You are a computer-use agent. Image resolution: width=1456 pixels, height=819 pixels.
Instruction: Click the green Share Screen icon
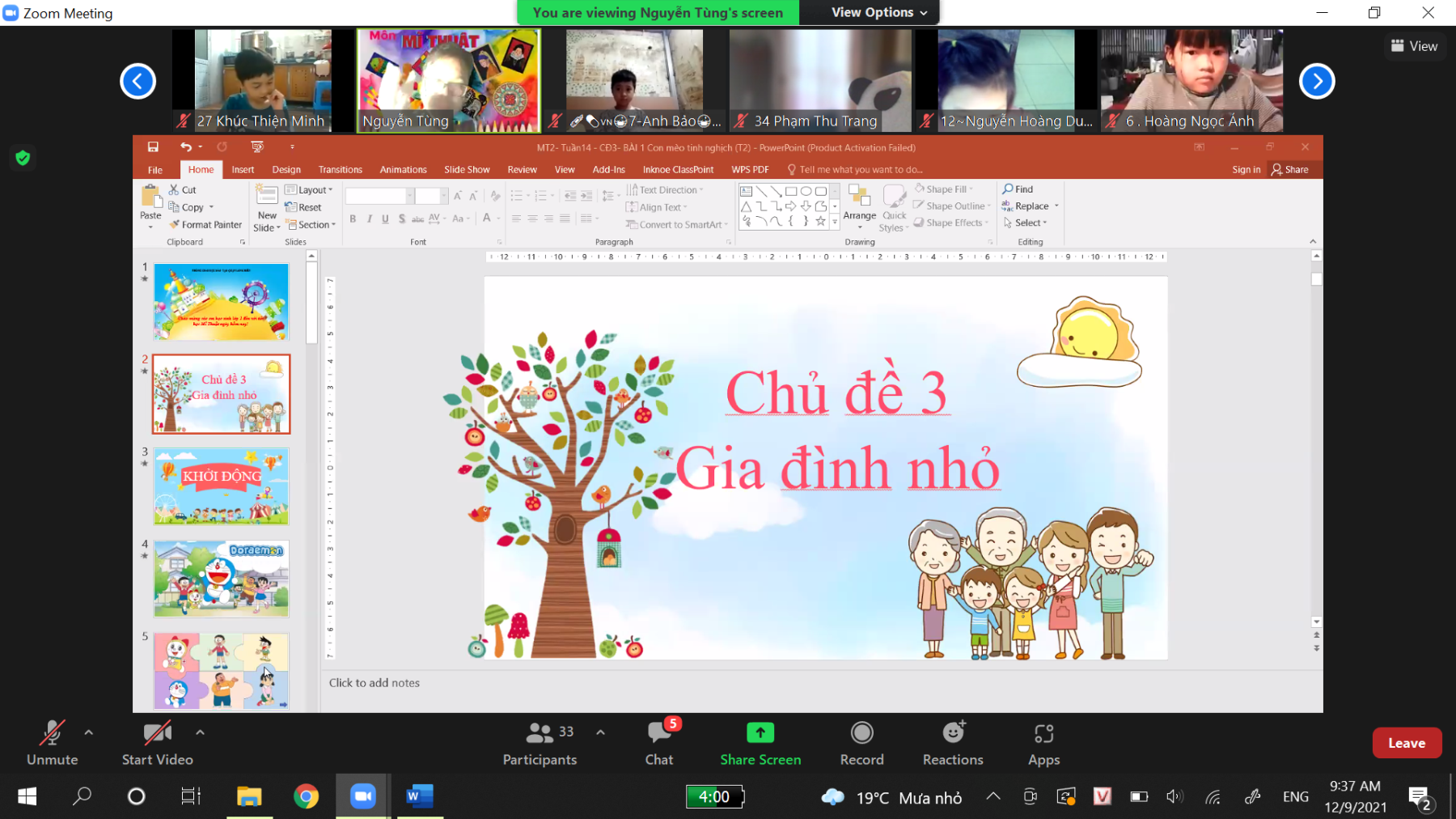coord(760,733)
